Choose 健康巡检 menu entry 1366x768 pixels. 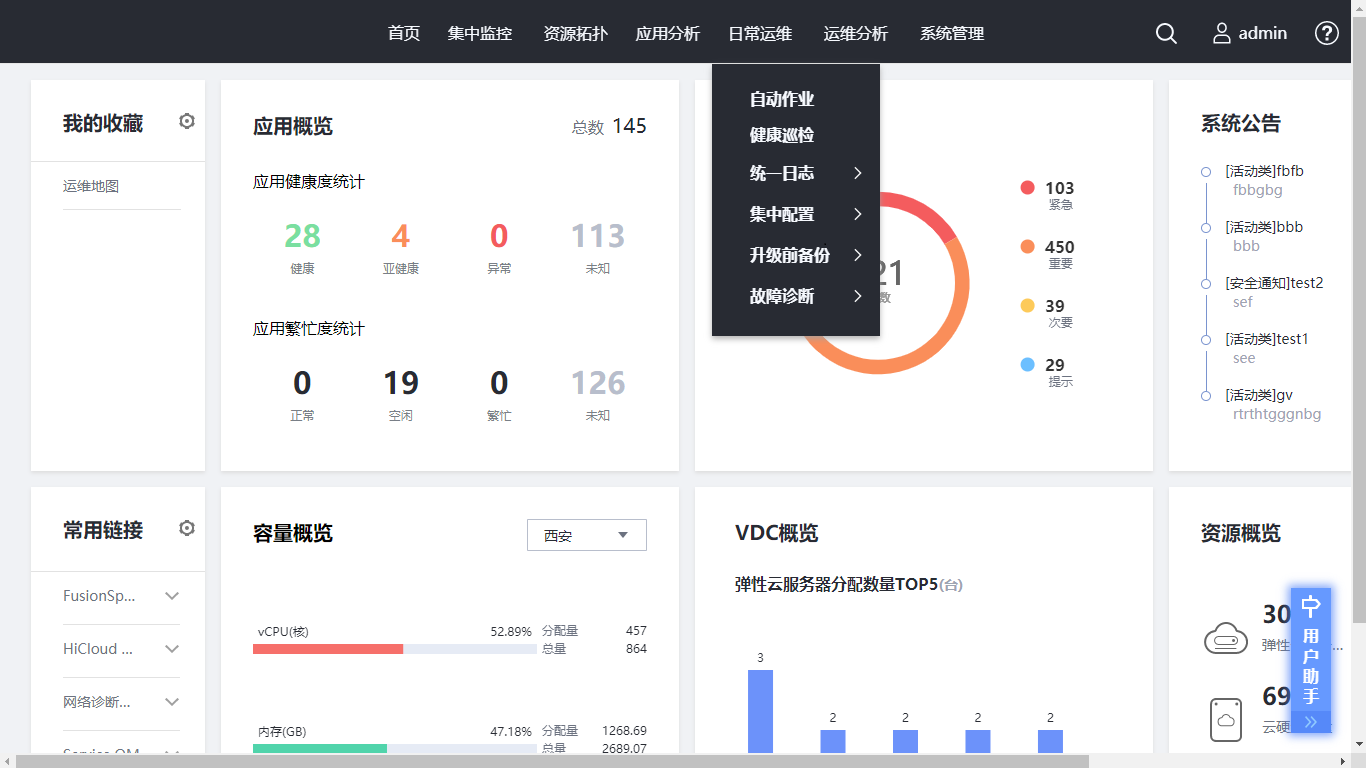(x=782, y=136)
